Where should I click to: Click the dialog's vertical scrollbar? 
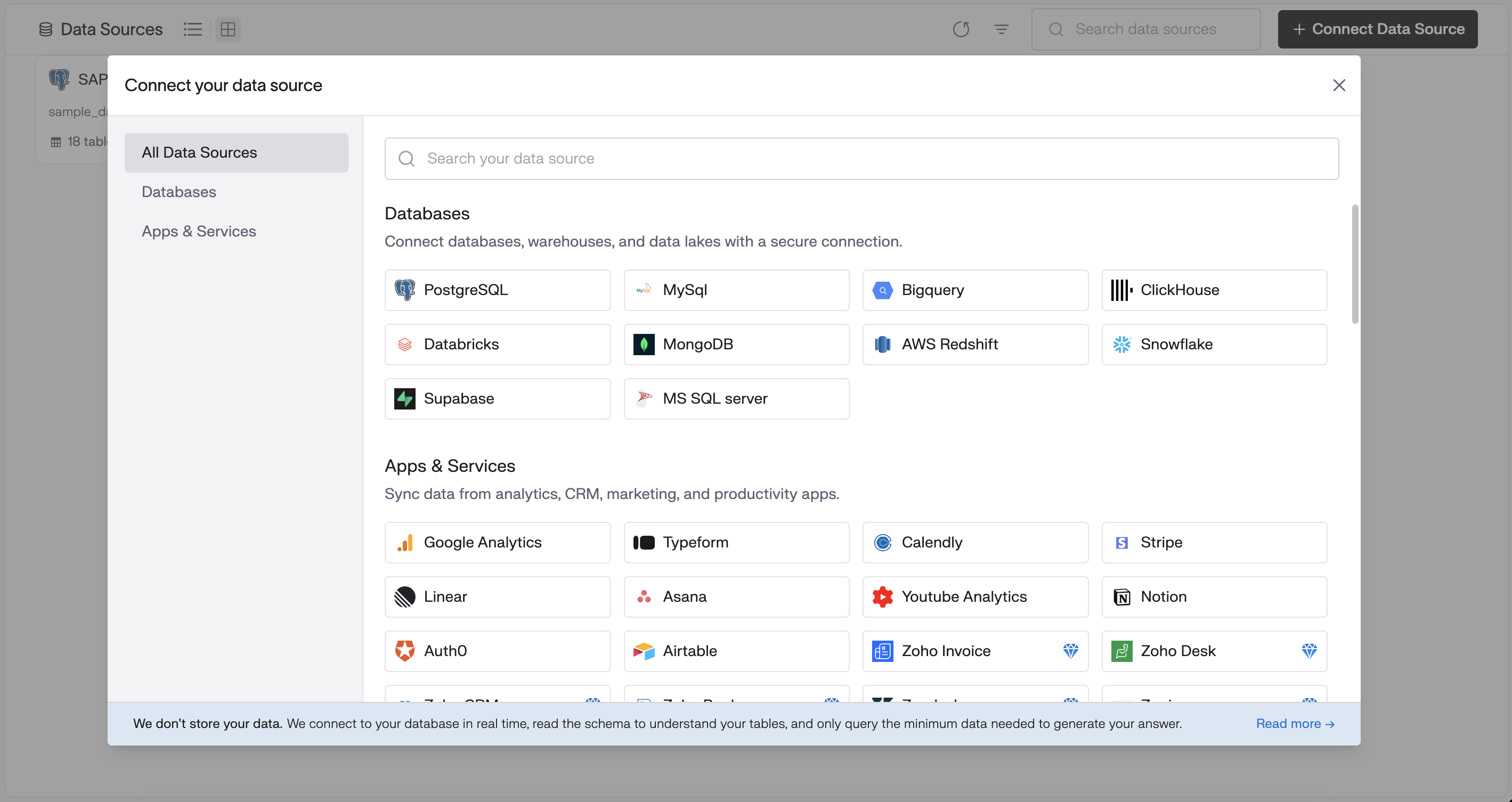click(1355, 264)
